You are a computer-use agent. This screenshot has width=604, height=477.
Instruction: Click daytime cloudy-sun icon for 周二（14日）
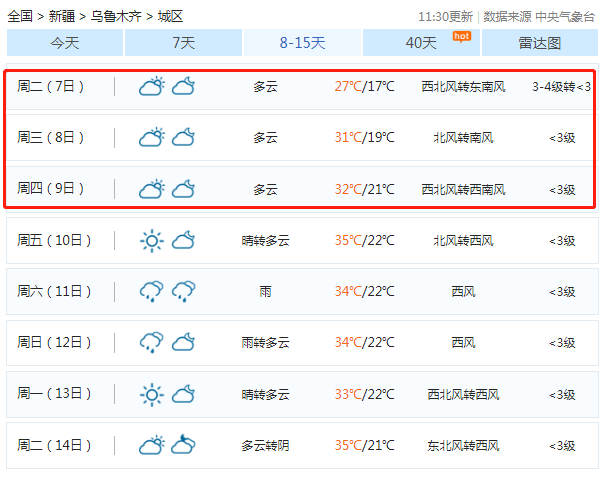(152, 445)
